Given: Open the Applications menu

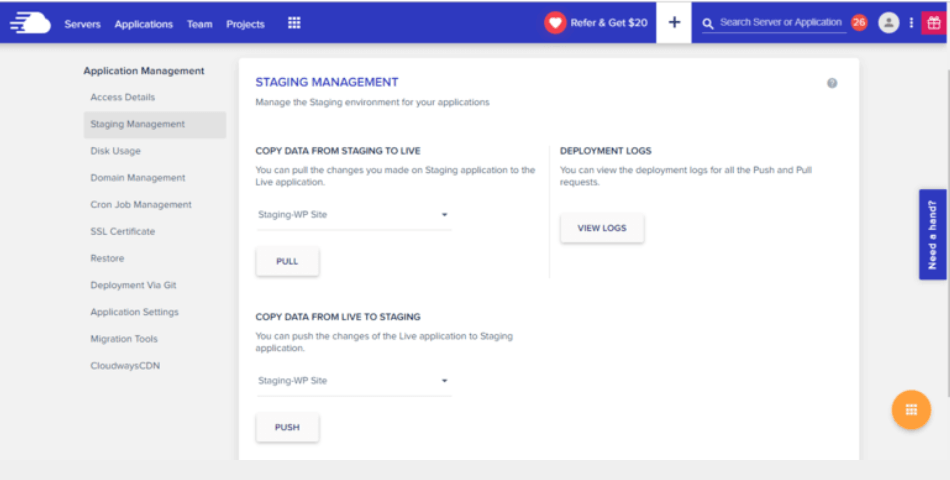Looking at the screenshot, I should click(x=143, y=24).
